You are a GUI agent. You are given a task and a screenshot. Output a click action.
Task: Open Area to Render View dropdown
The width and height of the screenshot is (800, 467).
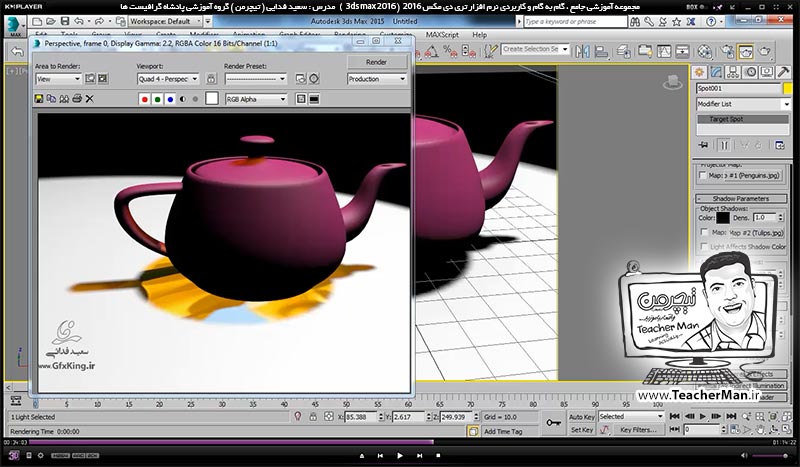pyautogui.click(x=58, y=79)
